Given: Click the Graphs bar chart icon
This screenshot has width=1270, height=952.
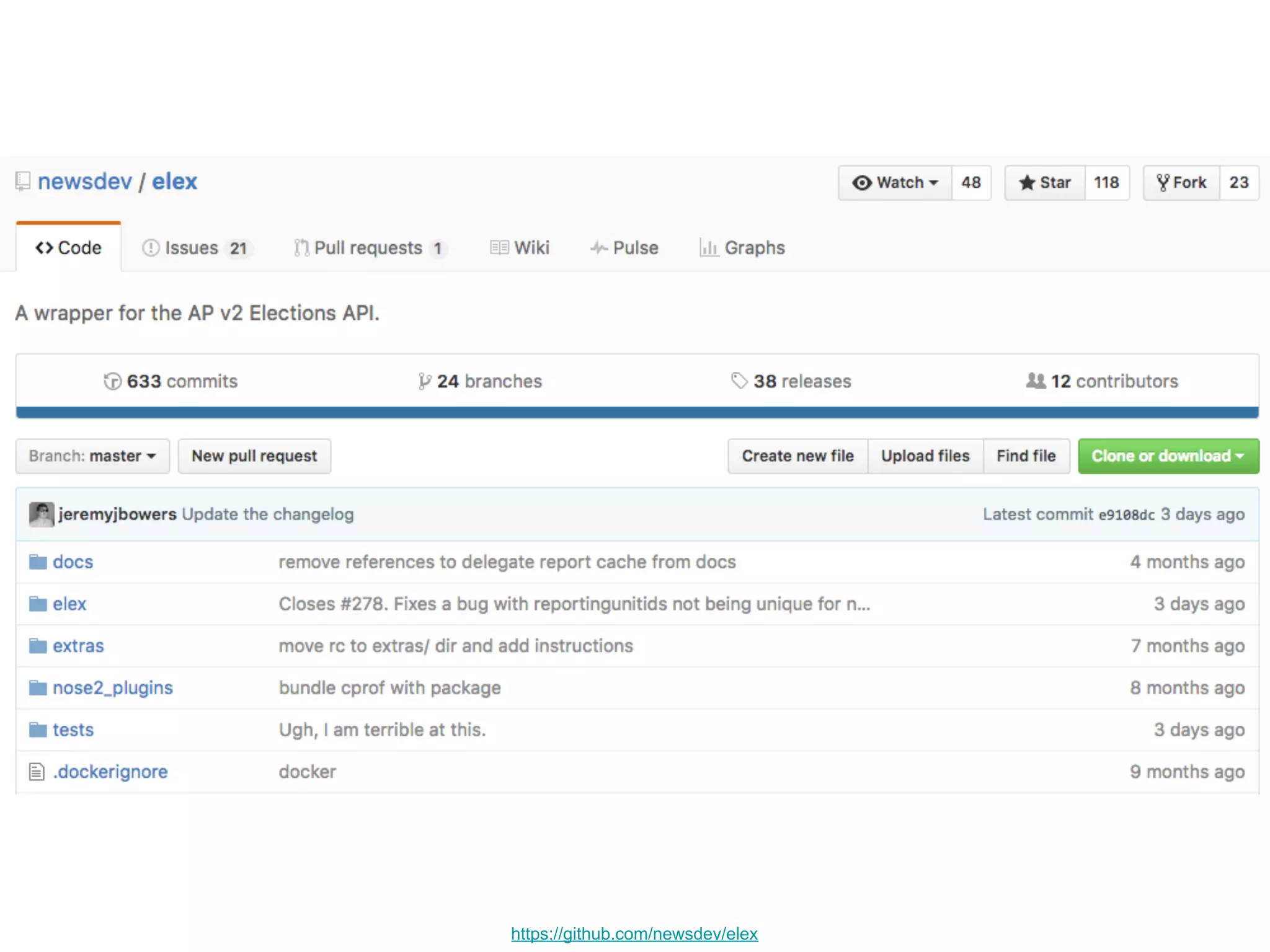Looking at the screenshot, I should coord(709,248).
